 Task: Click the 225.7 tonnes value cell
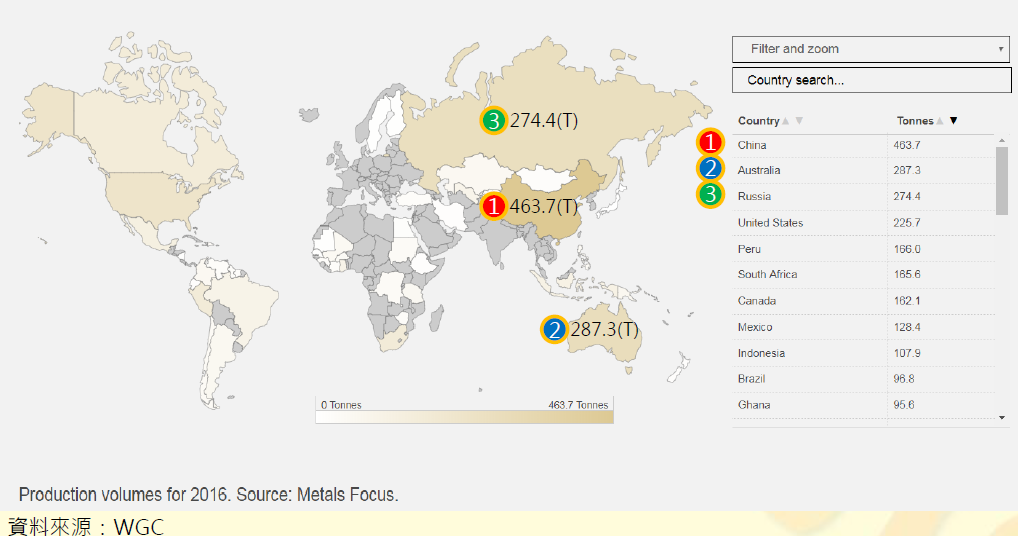pos(906,223)
